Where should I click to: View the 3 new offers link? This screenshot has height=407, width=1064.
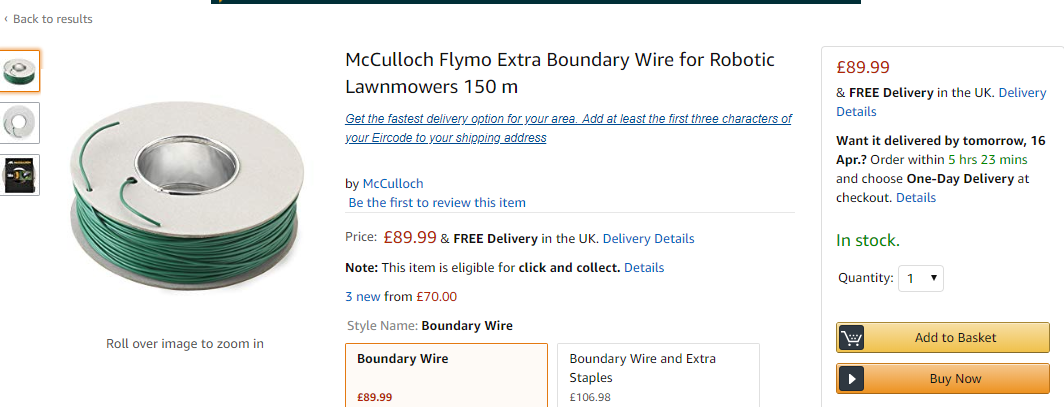coord(363,296)
